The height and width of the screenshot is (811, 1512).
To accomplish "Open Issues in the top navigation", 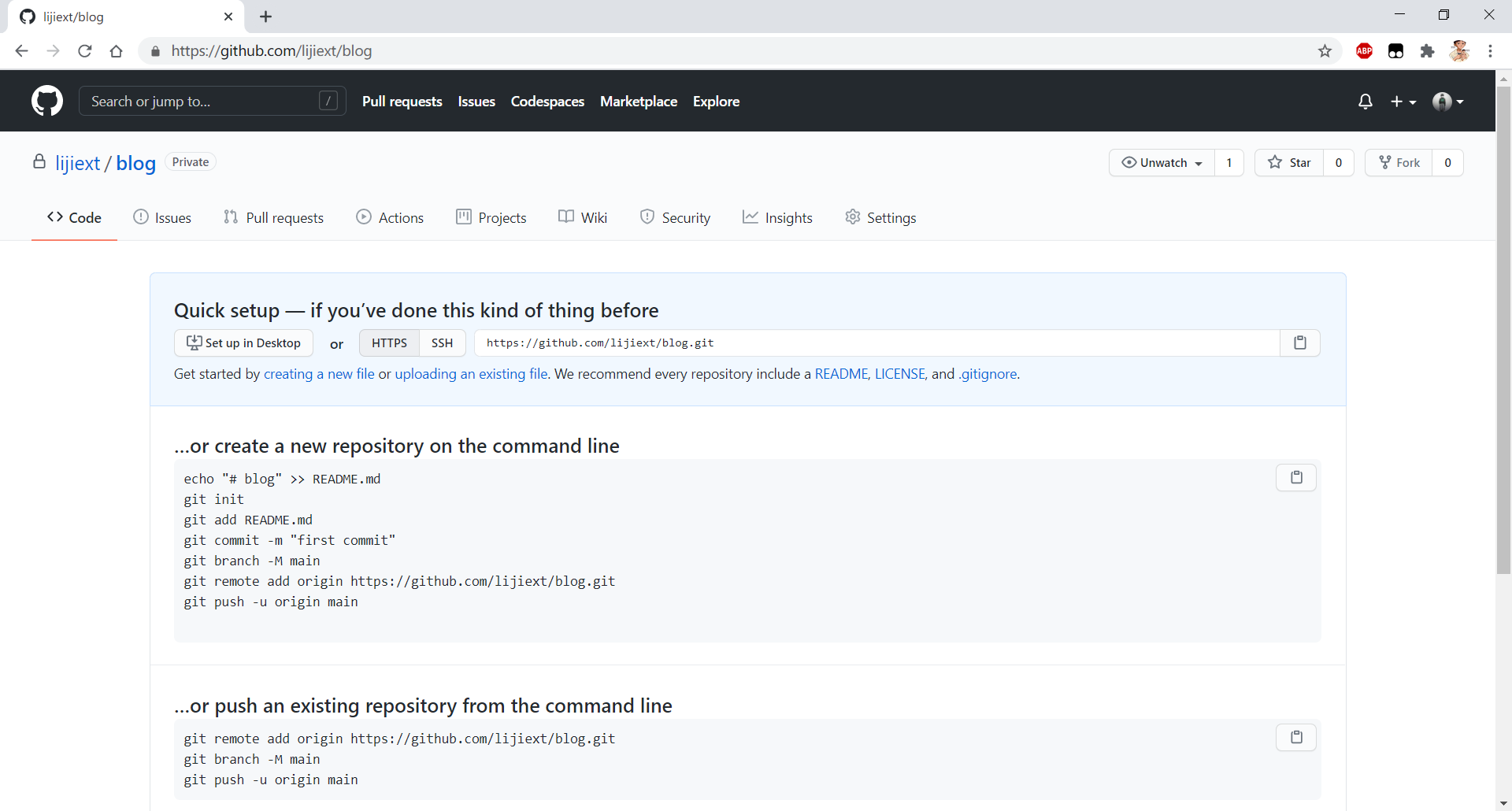I will pyautogui.click(x=476, y=102).
